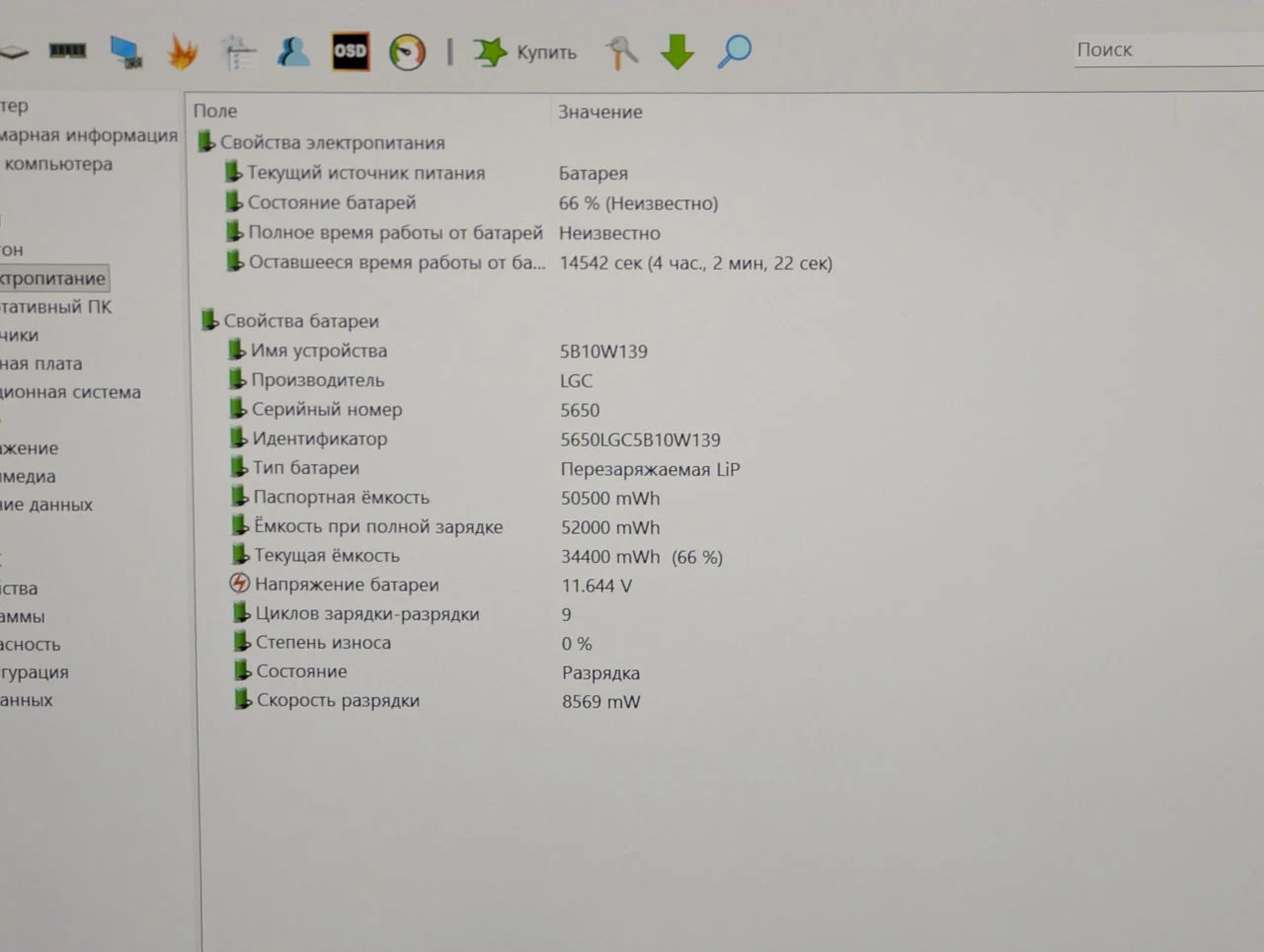The image size is (1264, 952).
Task: Open the Мультимедиа tree item
Action: click(28, 476)
